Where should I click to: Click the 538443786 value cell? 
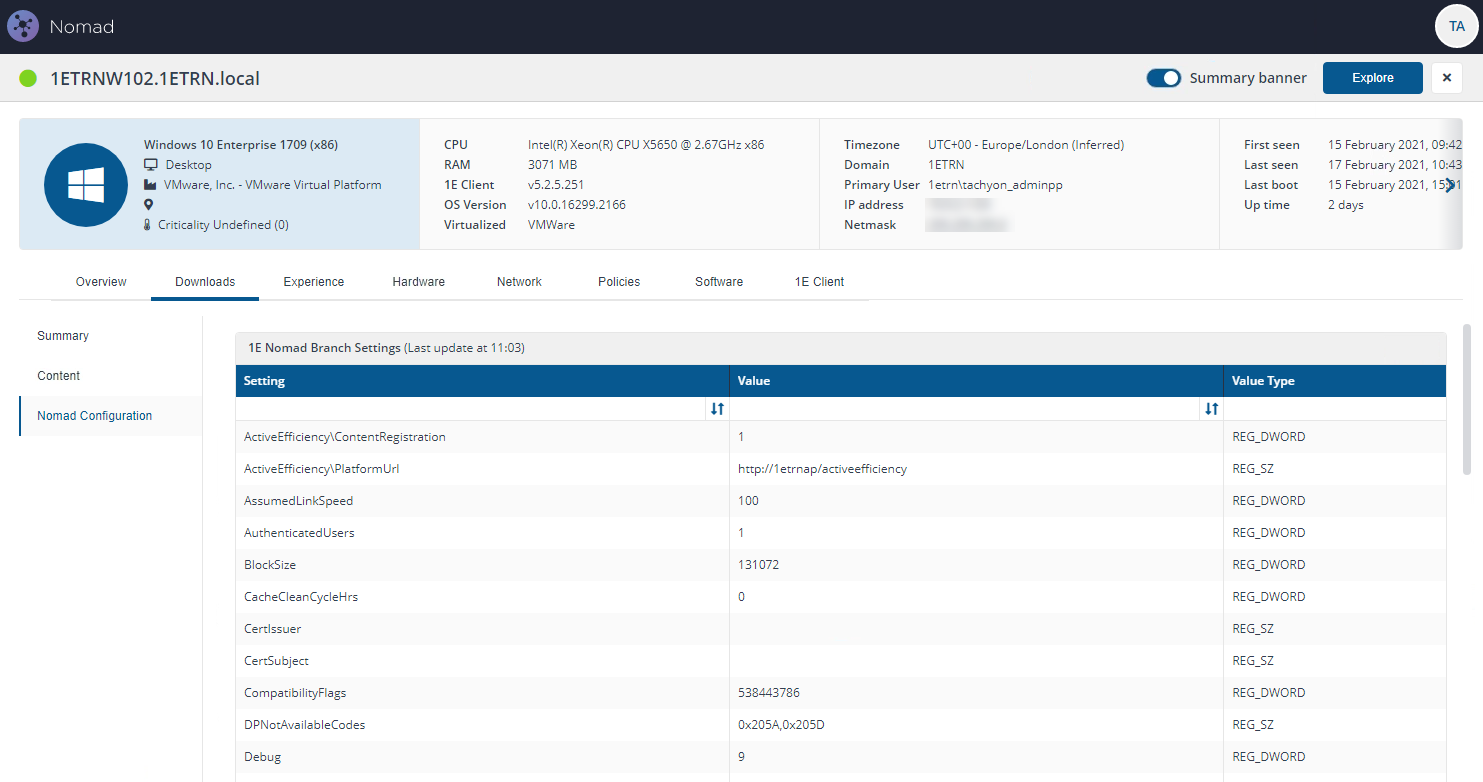point(769,693)
